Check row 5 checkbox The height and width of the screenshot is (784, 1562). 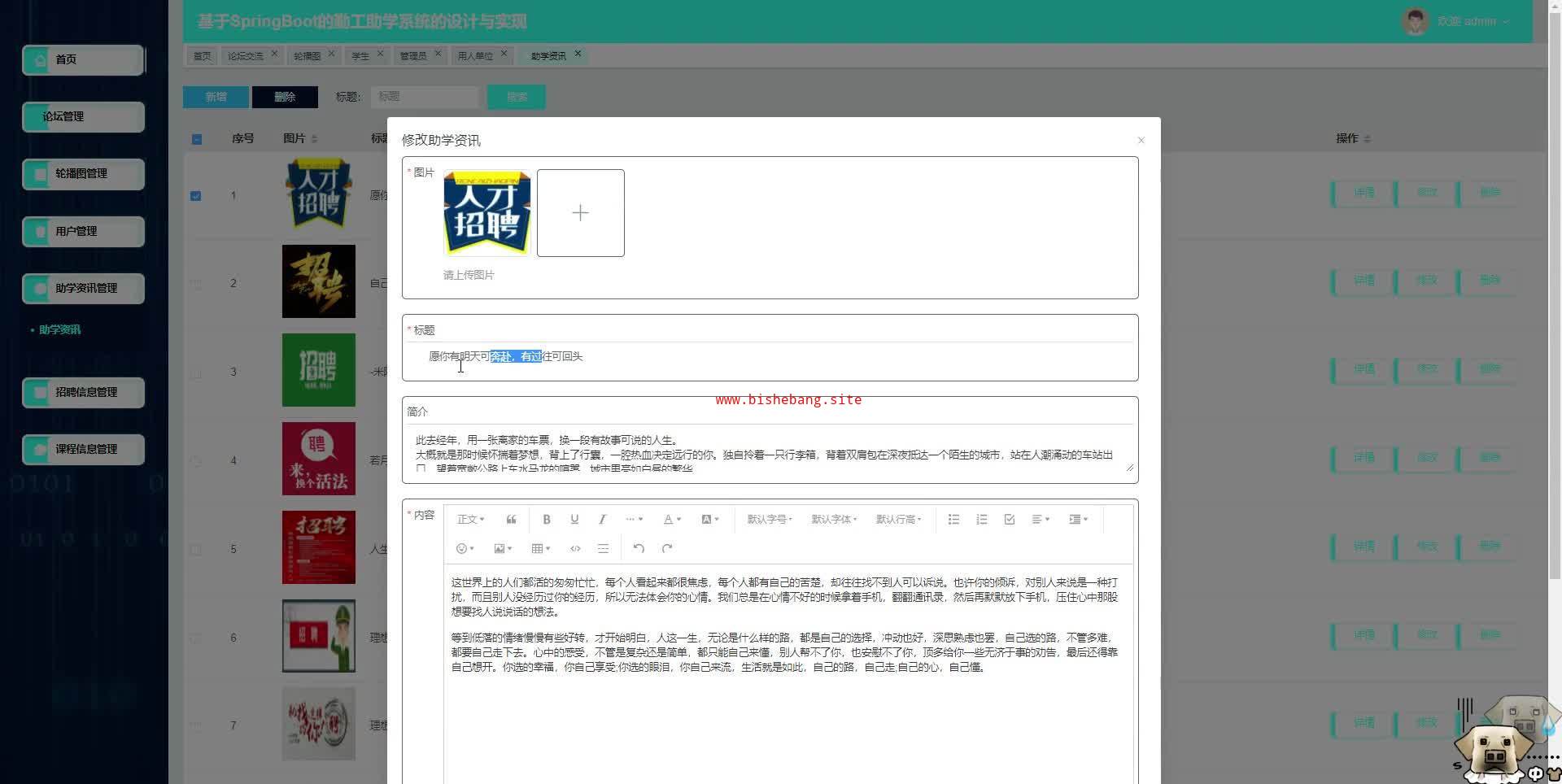(x=195, y=550)
